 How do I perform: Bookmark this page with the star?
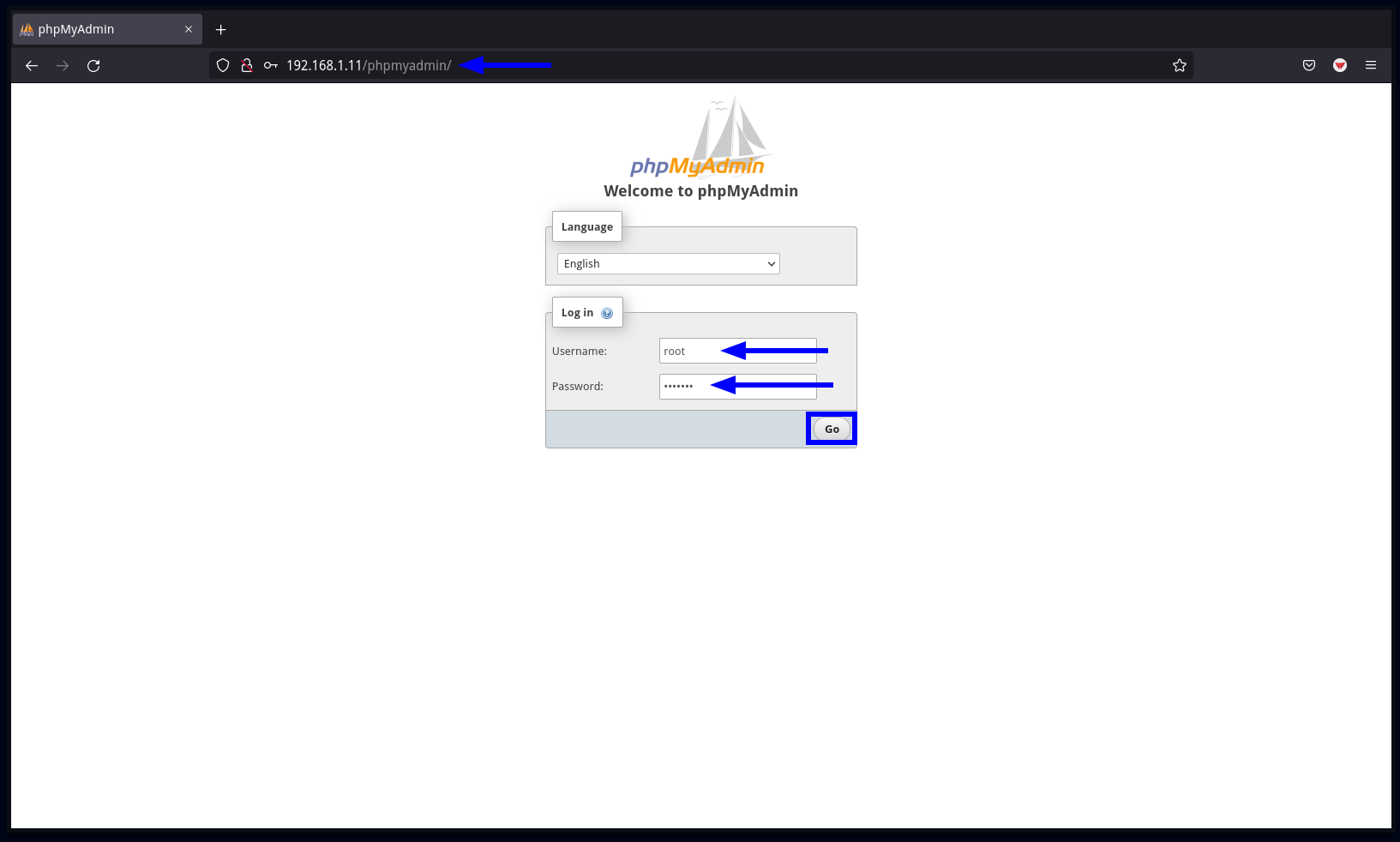1180,65
